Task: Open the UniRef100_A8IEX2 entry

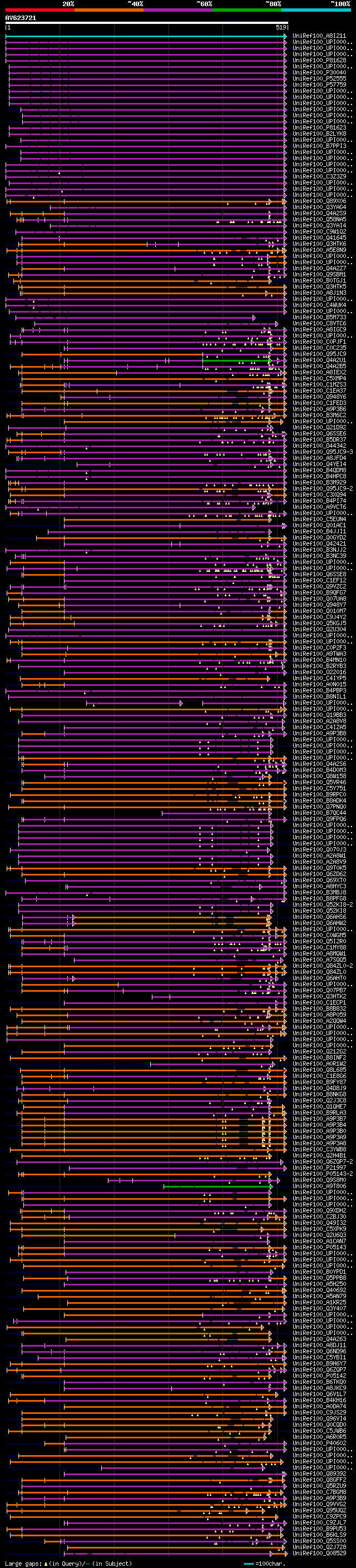Action: (x=319, y=373)
